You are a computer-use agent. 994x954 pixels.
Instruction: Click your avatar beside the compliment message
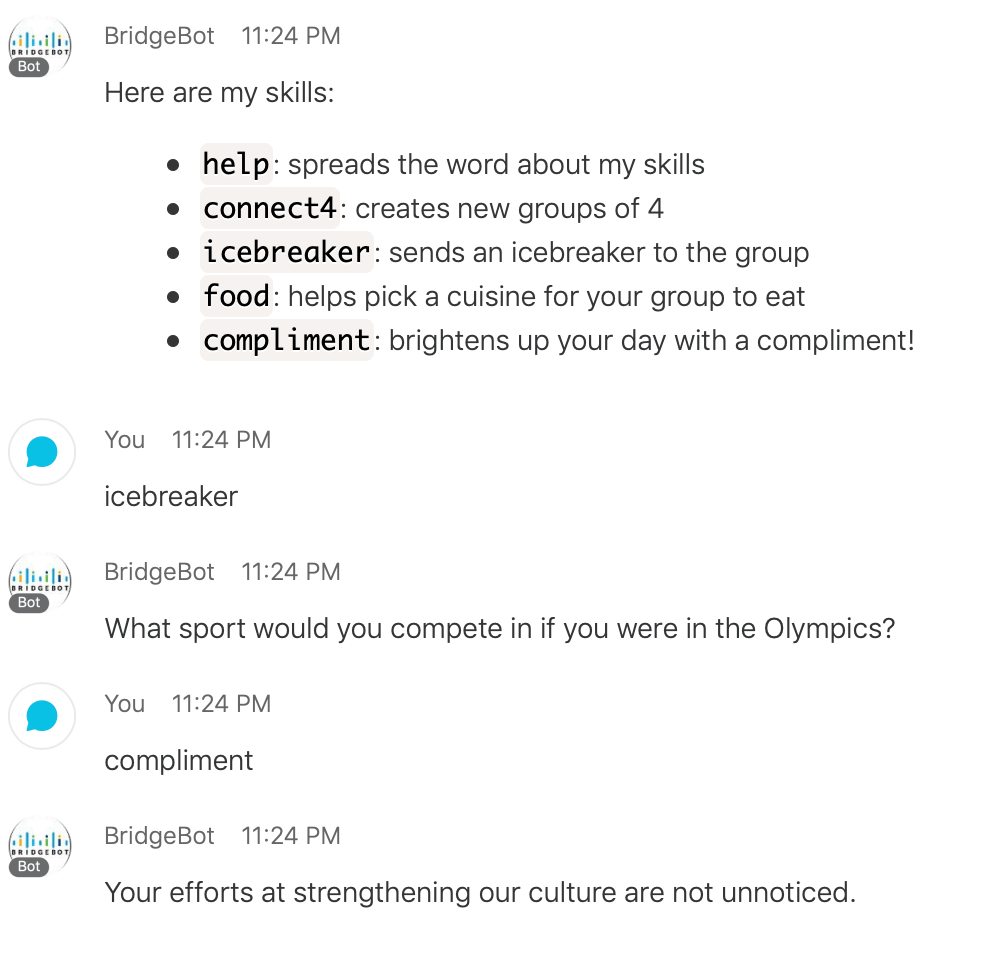[42, 716]
